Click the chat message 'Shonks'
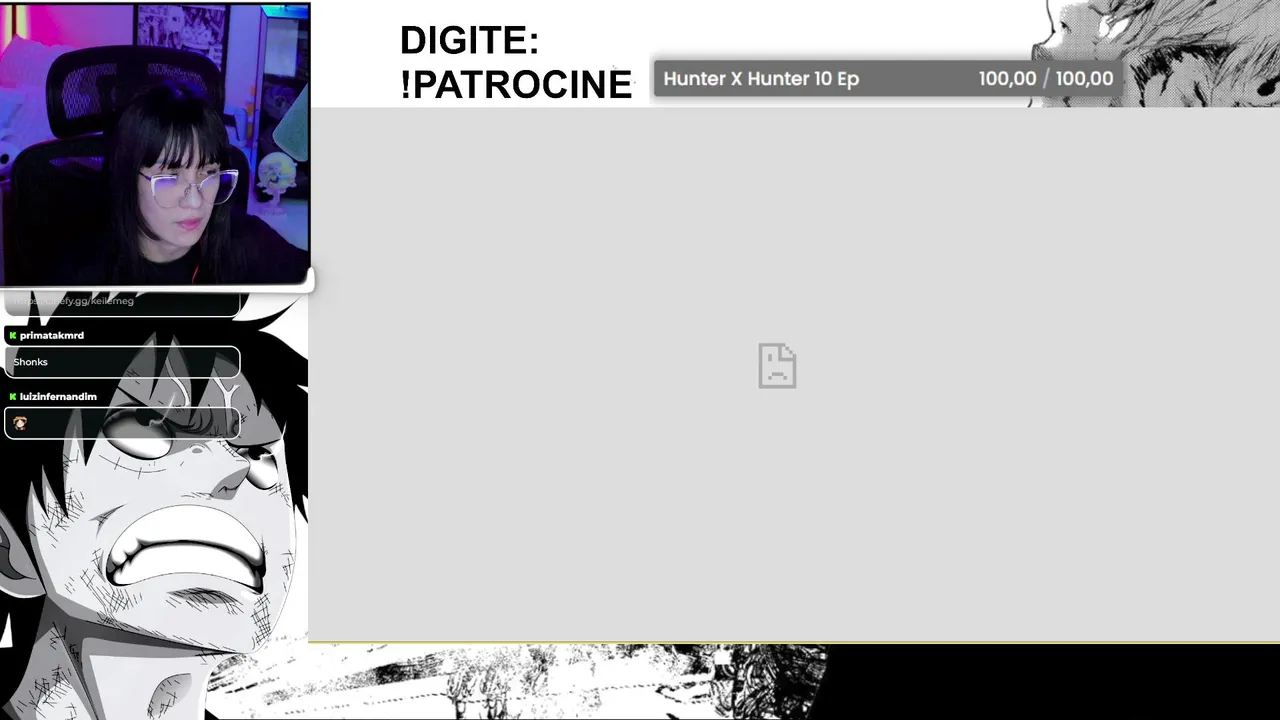This screenshot has width=1280, height=720. tap(122, 362)
